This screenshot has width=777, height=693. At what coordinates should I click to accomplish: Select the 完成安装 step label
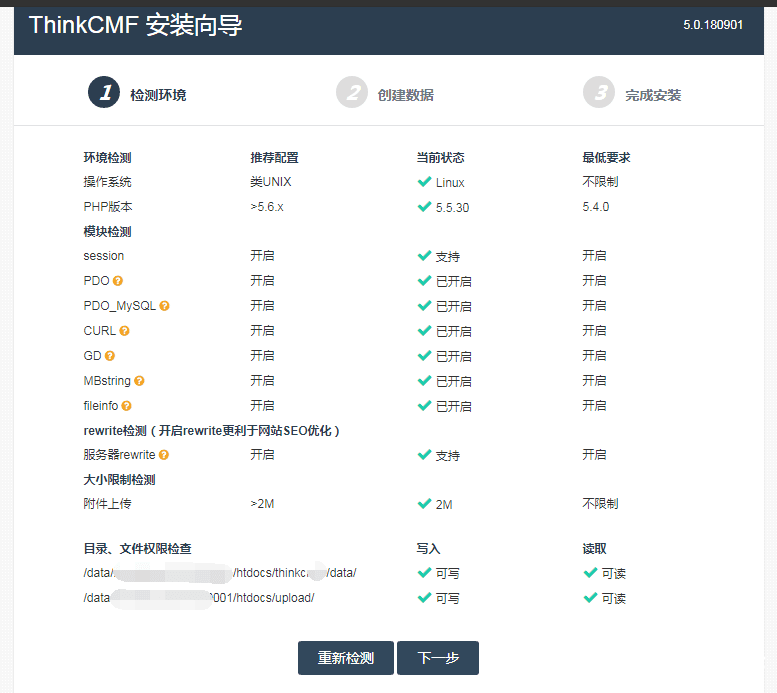coord(653,95)
